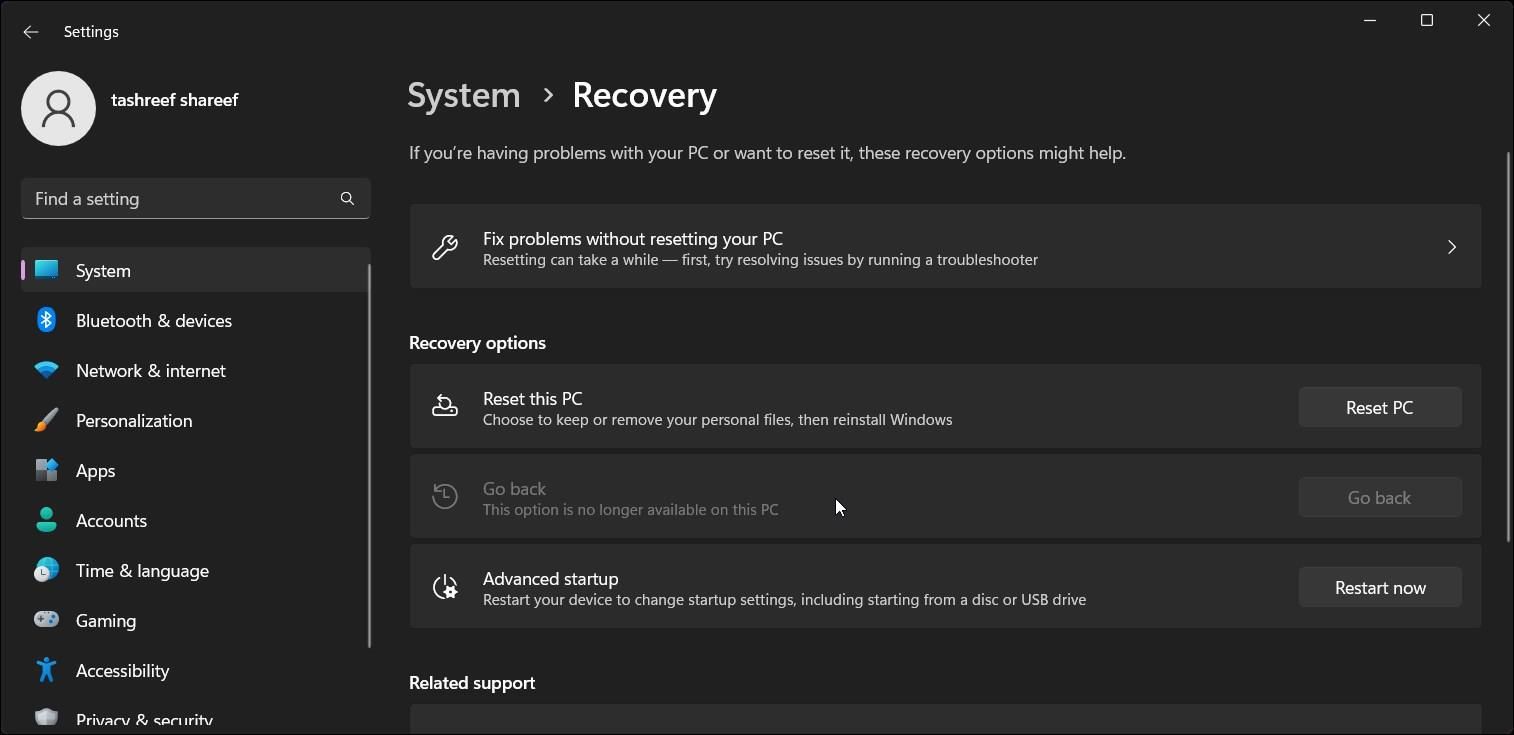Viewport: 1514px width, 735px height.
Task: Click the Apps sidebar icon
Action: click(x=46, y=470)
